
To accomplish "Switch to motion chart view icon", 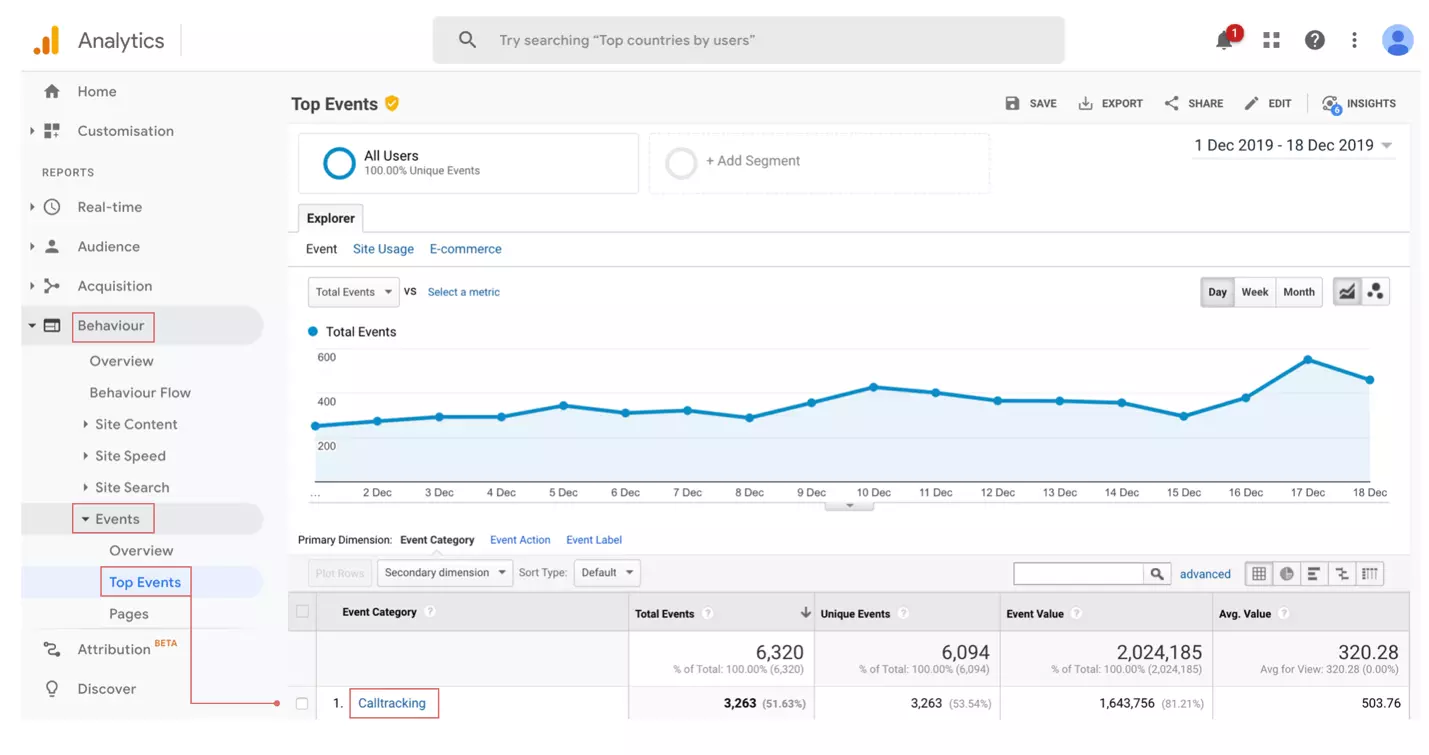I will tap(1376, 292).
